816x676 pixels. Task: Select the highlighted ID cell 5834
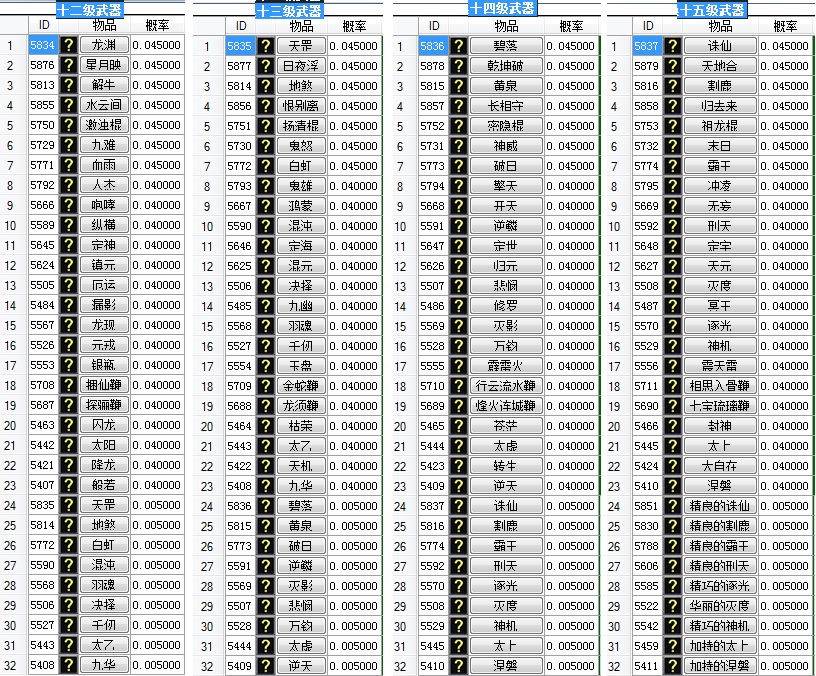[43, 45]
